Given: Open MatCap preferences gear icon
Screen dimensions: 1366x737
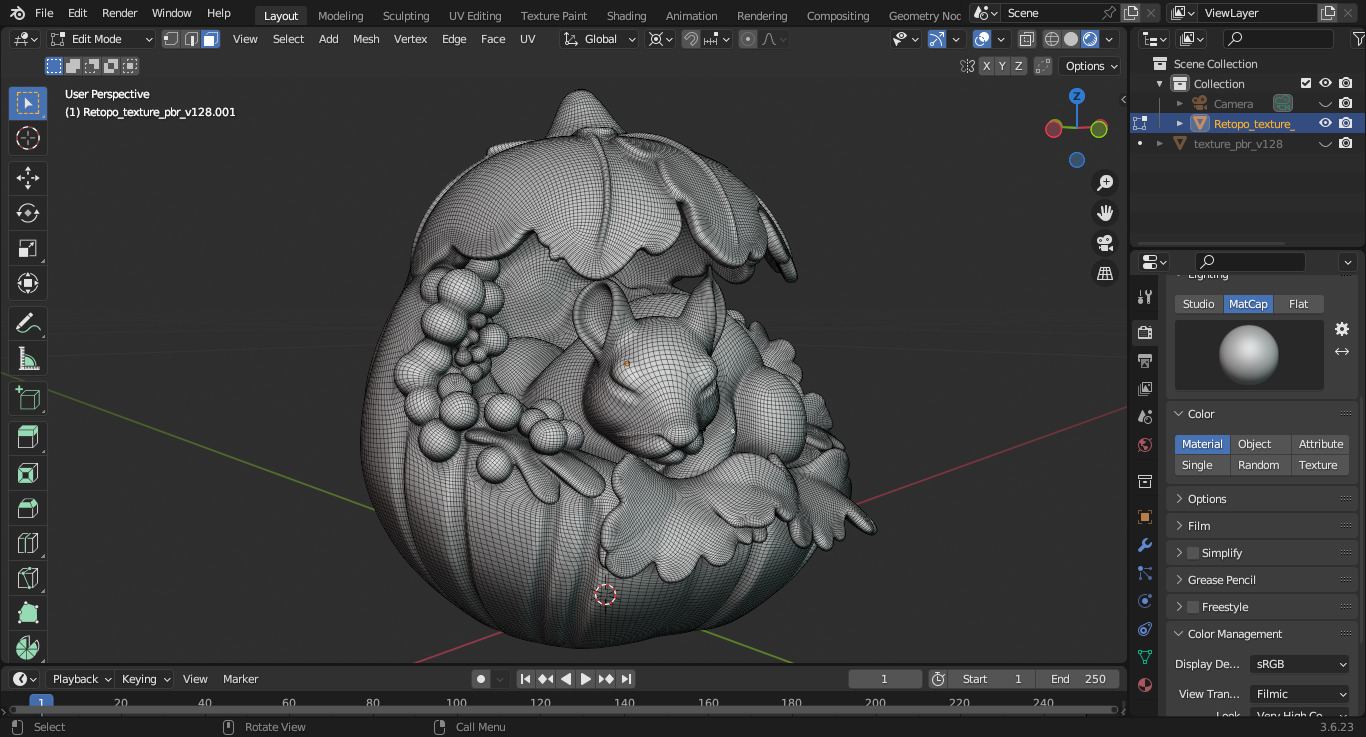Looking at the screenshot, I should (x=1342, y=329).
